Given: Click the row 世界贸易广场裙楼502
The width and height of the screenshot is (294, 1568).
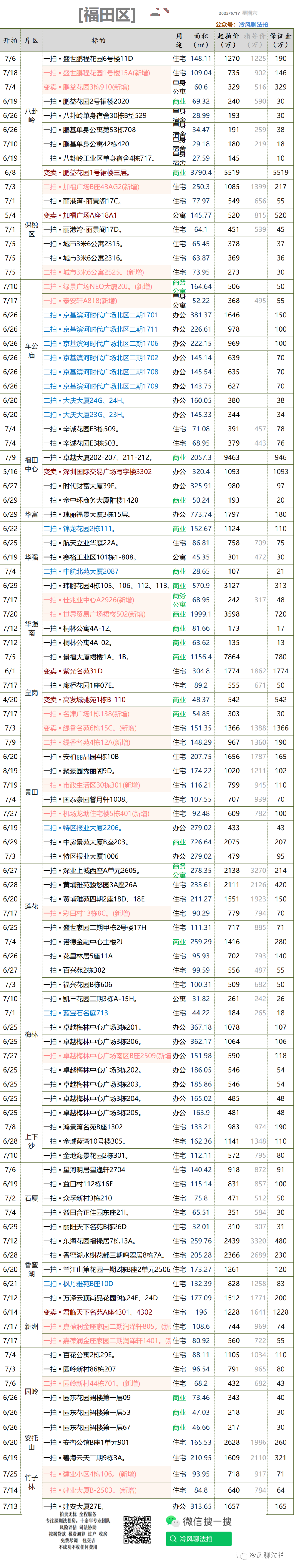Looking at the screenshot, I should pyautogui.click(x=147, y=614).
